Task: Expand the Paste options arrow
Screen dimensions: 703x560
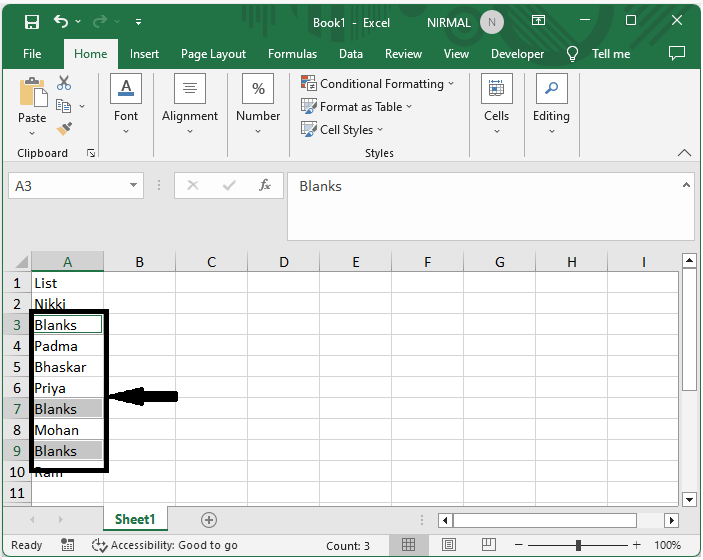Action: 32,133
